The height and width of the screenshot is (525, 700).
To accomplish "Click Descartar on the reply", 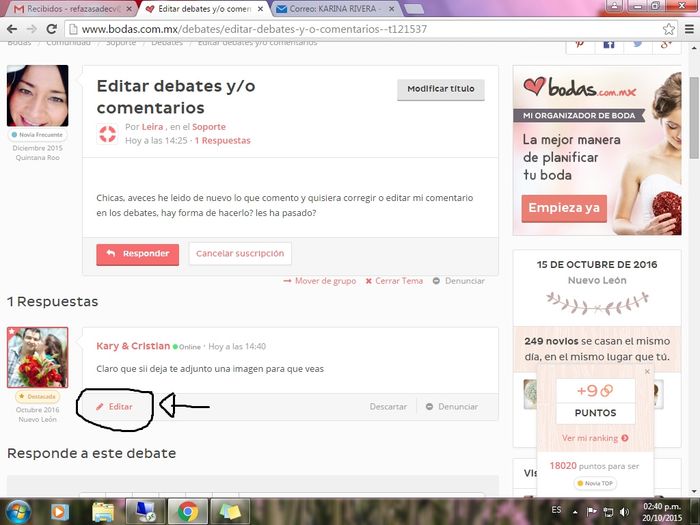I will tap(388, 407).
